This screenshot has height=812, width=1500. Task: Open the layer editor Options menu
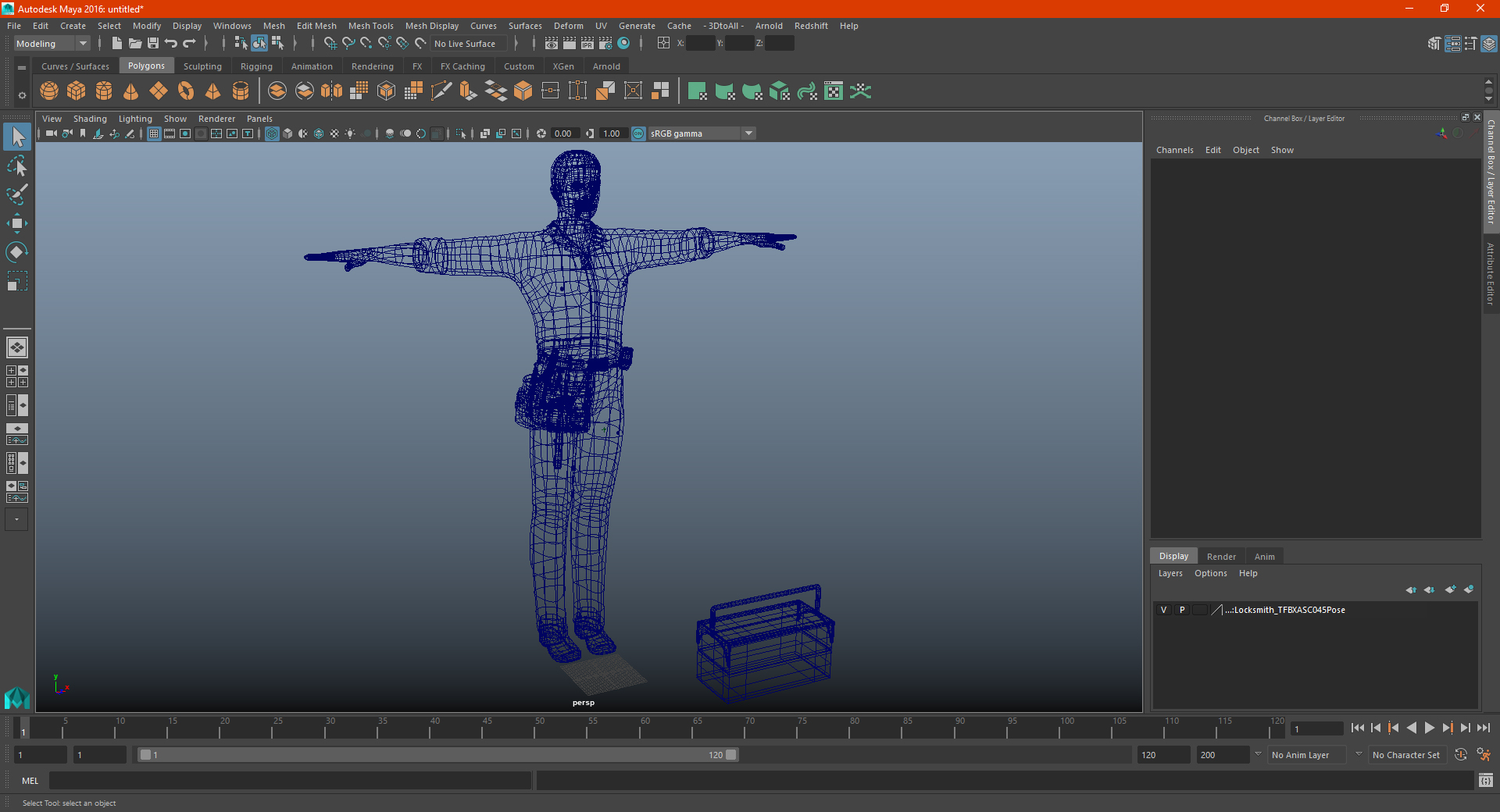(1210, 573)
